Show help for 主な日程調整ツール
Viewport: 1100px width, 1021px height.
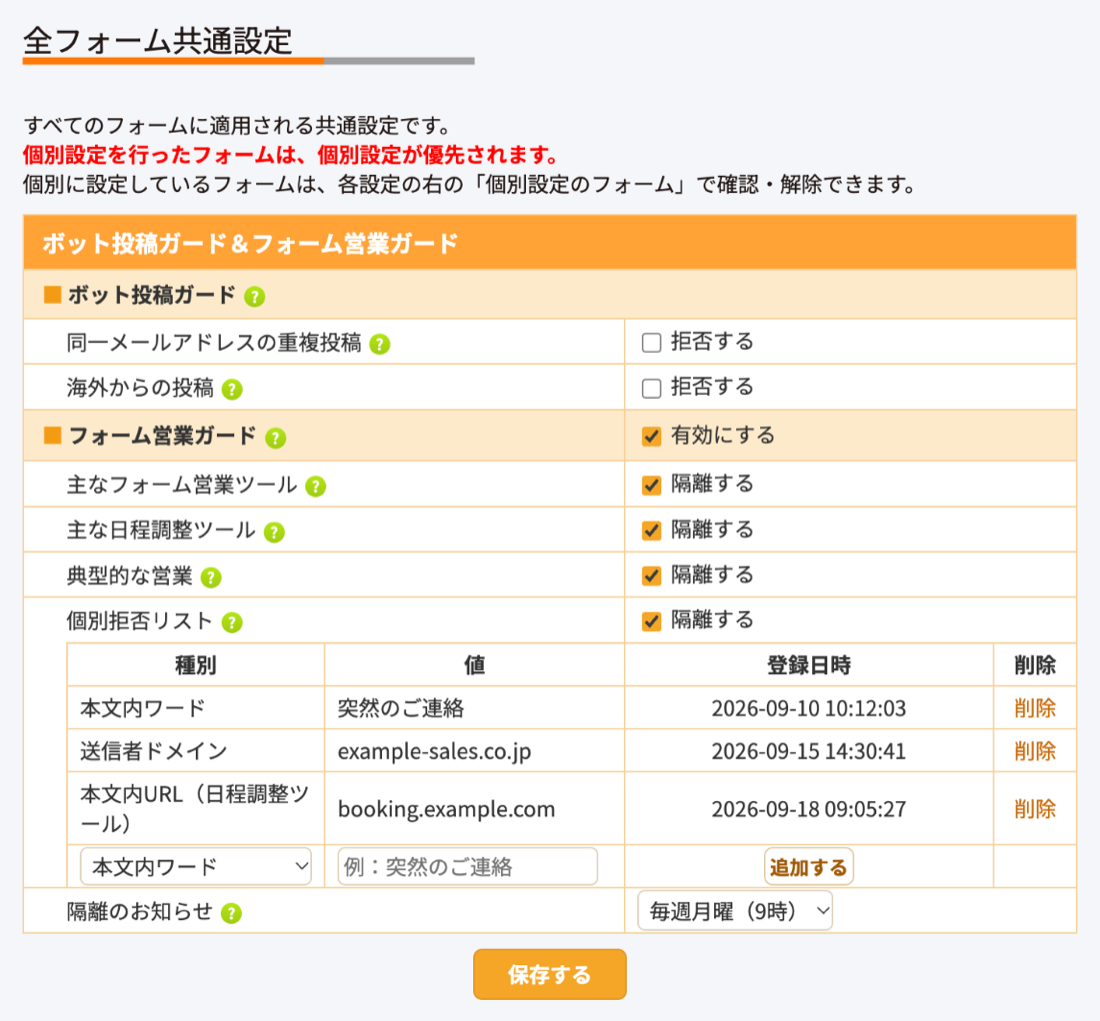click(274, 533)
